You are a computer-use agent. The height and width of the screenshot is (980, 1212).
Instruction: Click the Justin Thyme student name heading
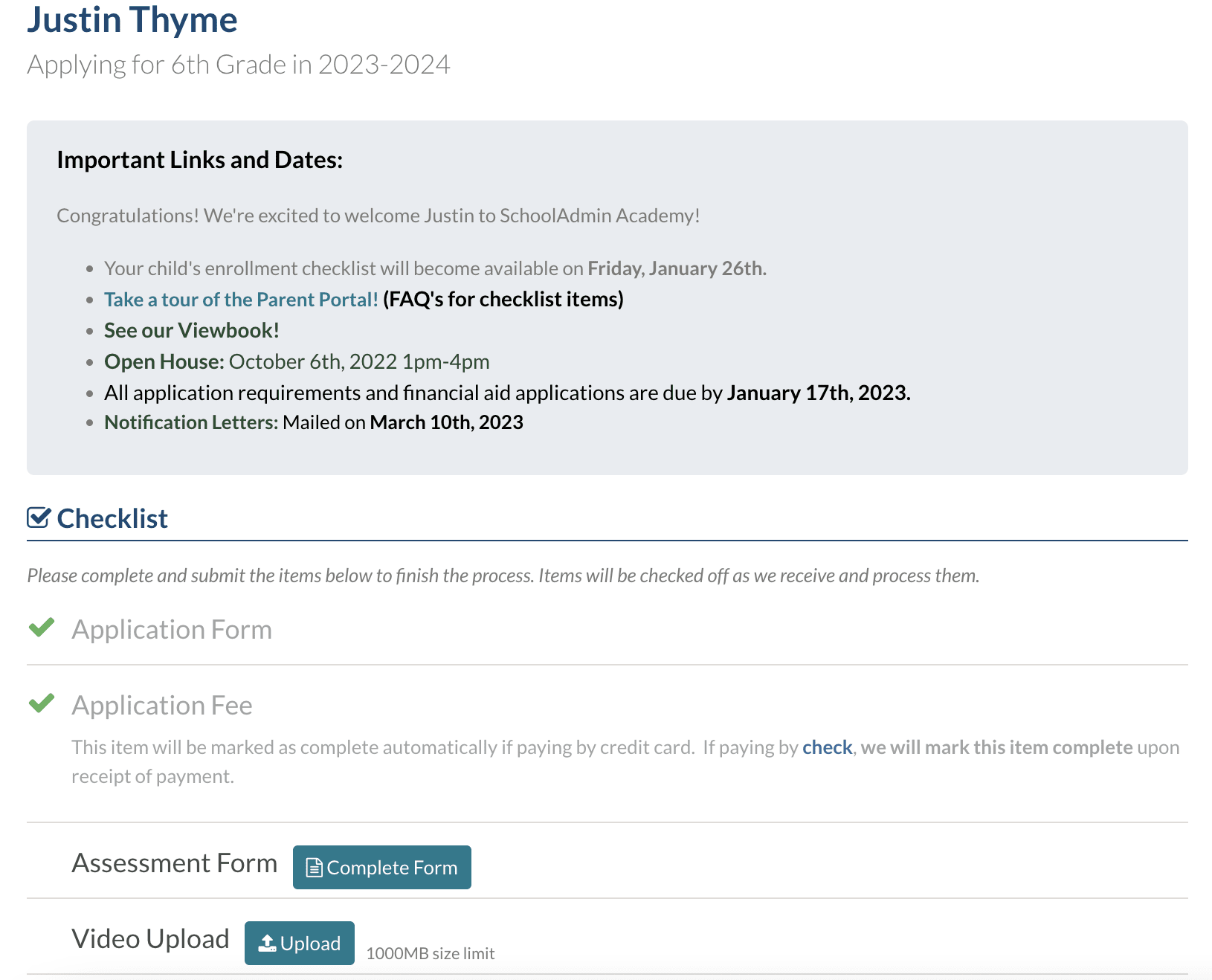tap(132, 20)
